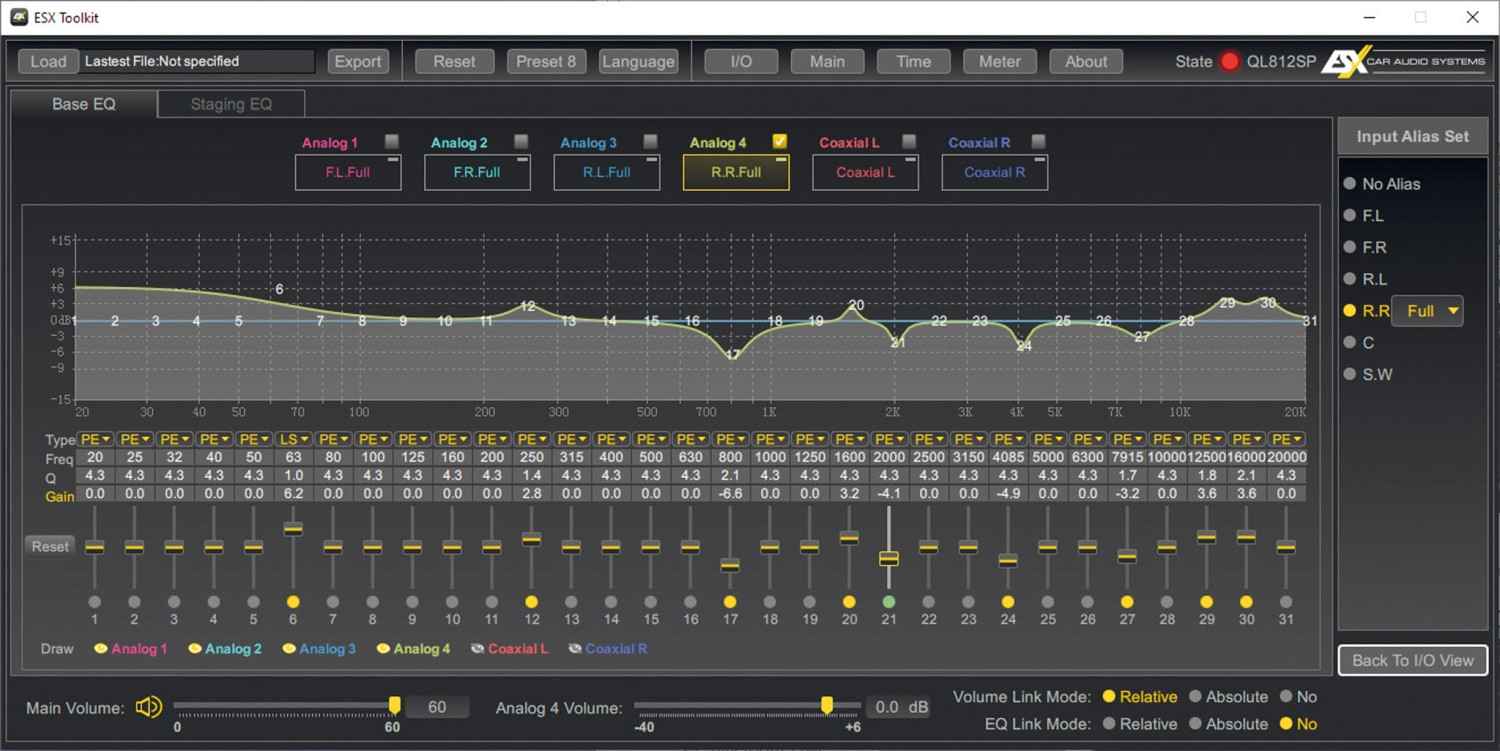Switch to the Base EQ tab
Viewport: 1500px width, 751px height.
click(x=84, y=104)
